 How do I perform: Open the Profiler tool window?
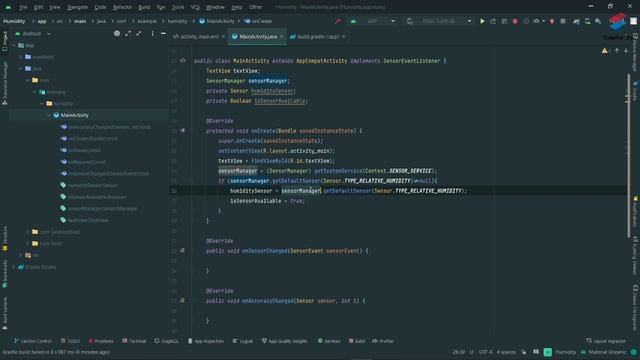[x=383, y=341]
